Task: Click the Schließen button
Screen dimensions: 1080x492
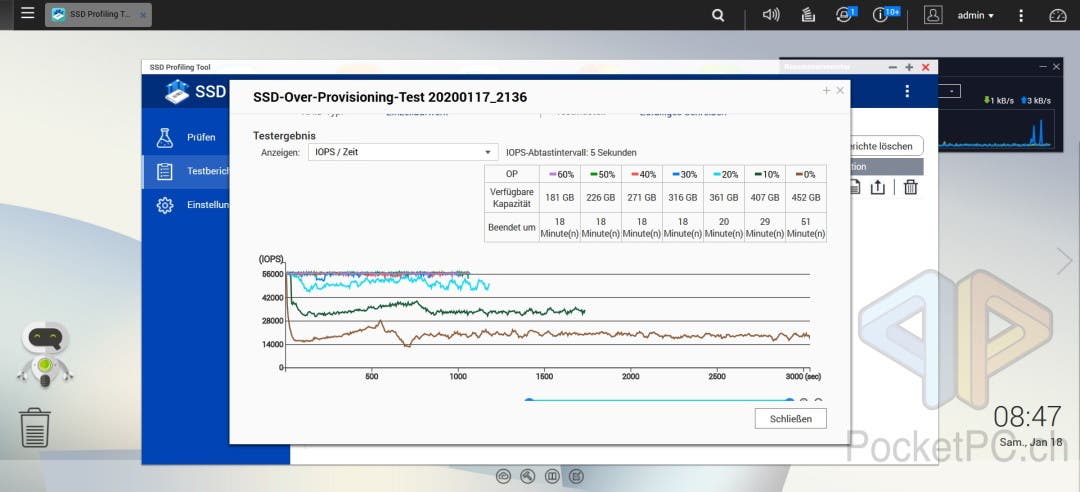Action: pyautogui.click(x=790, y=418)
